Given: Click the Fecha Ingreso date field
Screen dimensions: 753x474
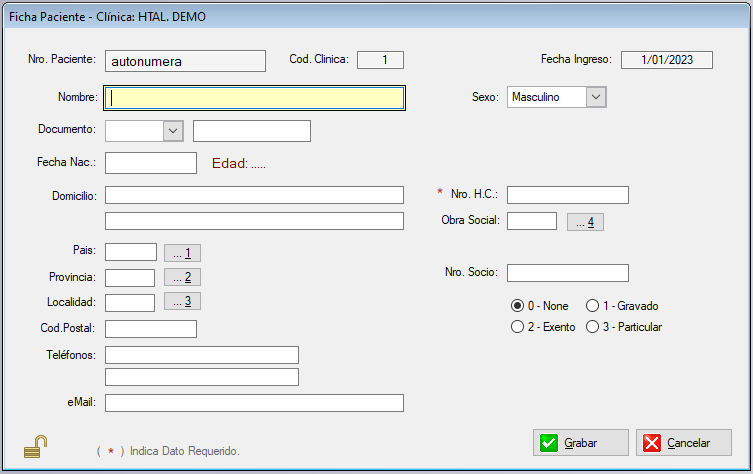Looking at the screenshot, I should coord(666,60).
